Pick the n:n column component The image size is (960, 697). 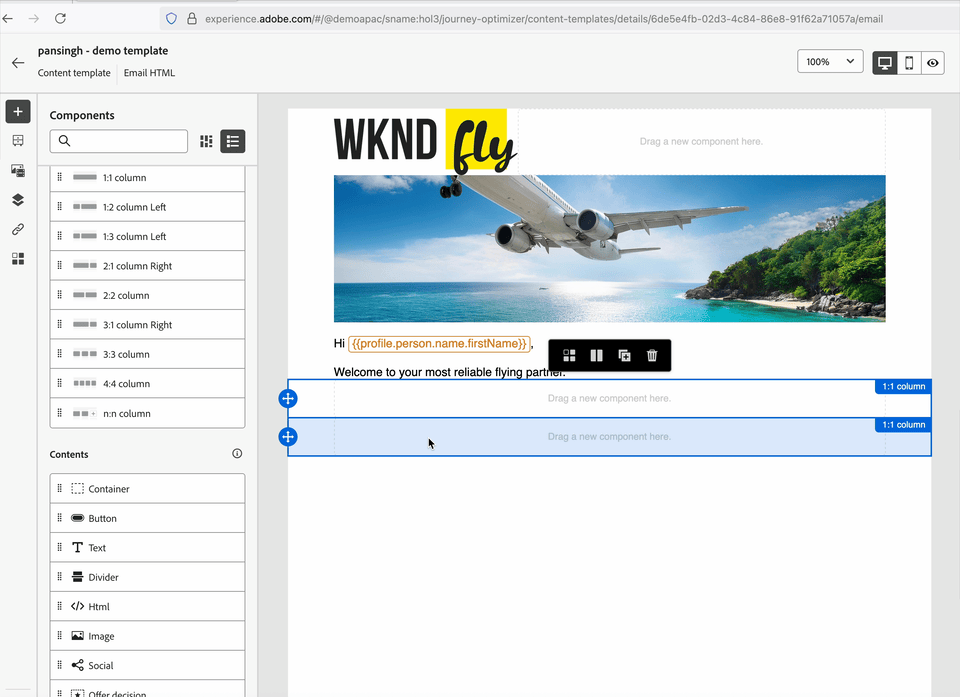pos(148,413)
